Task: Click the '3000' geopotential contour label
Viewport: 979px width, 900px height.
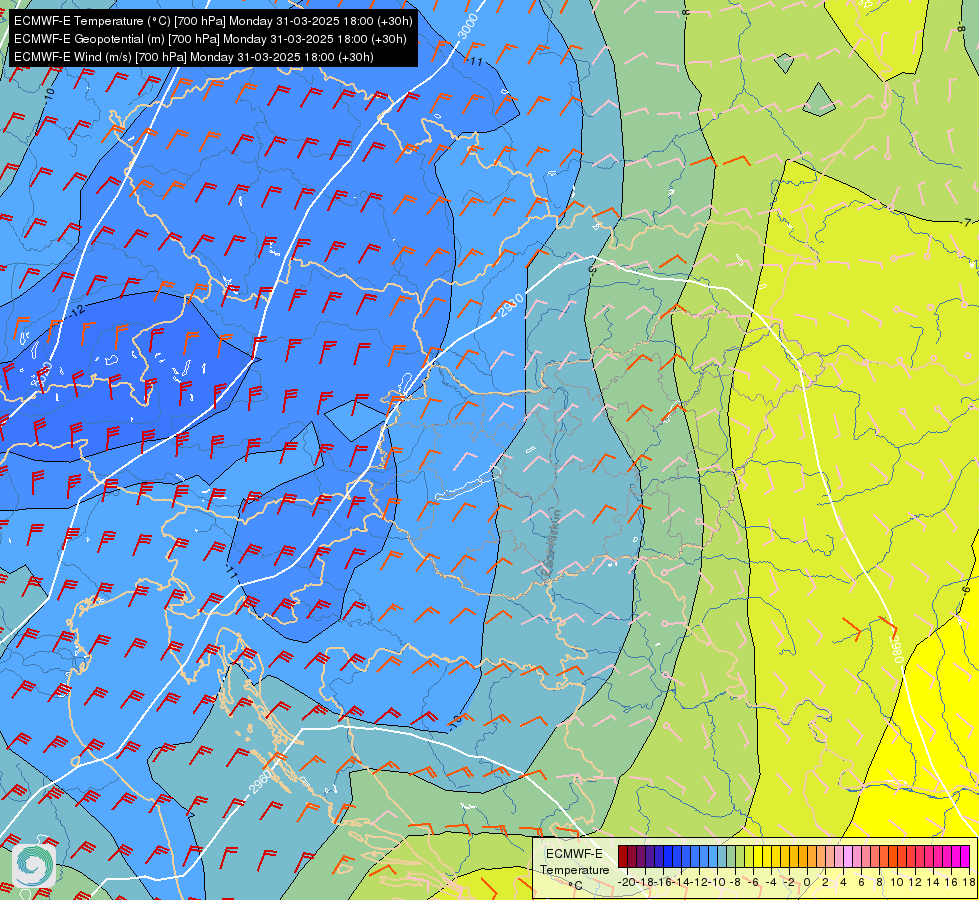Action: click(468, 26)
